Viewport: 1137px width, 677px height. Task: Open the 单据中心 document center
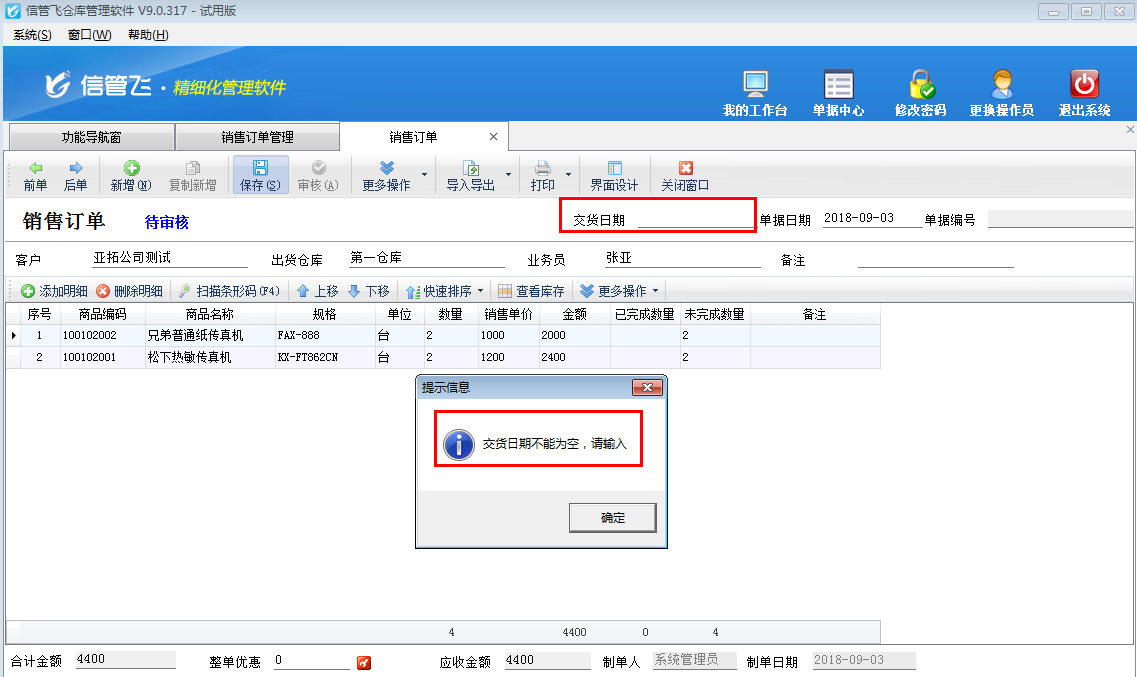coord(839,92)
